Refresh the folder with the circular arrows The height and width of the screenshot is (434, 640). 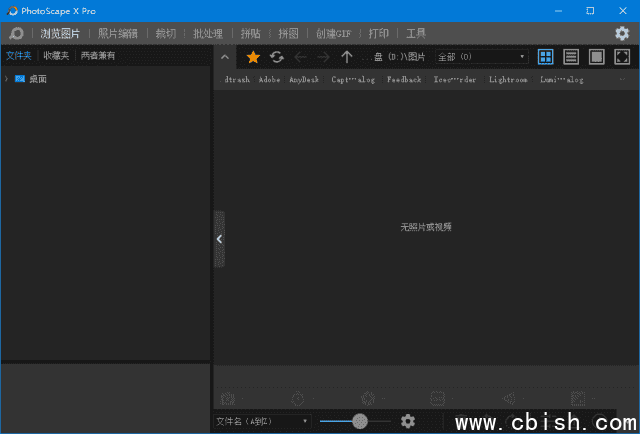277,57
